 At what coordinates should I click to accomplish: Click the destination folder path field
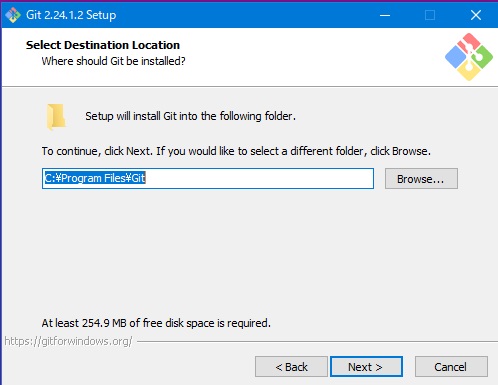[208, 178]
